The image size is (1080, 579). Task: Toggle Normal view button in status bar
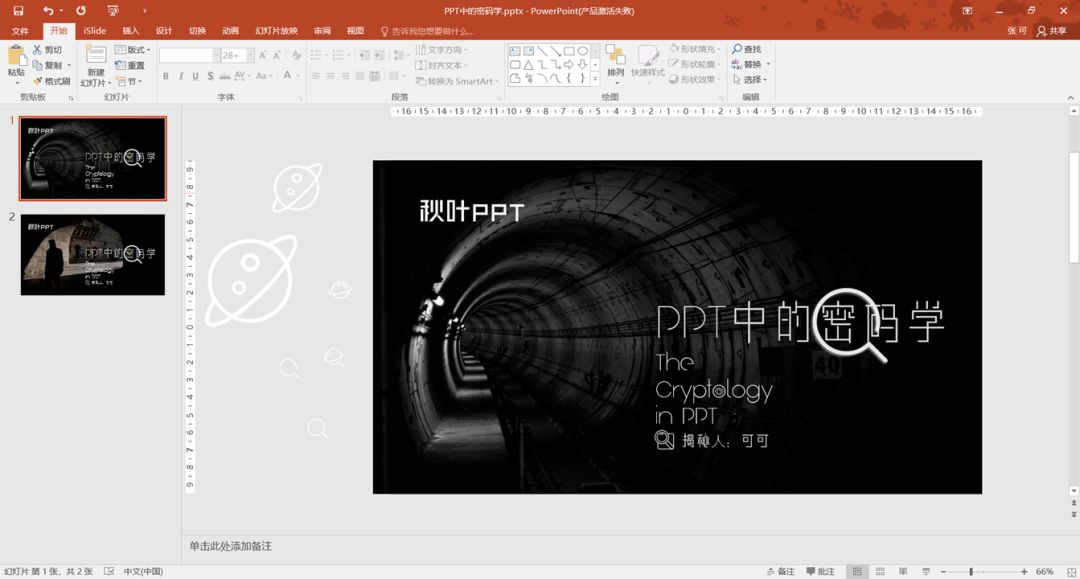point(856,571)
